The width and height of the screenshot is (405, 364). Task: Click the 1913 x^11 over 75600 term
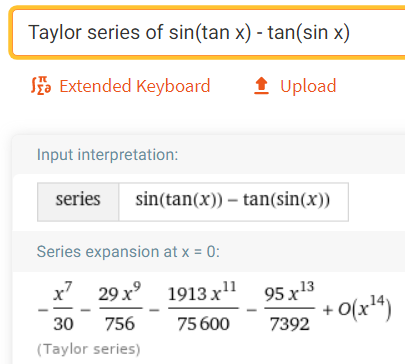[203, 307]
